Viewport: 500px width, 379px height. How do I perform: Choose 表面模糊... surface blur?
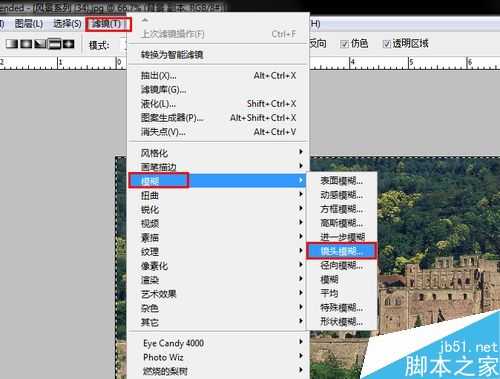click(342, 181)
